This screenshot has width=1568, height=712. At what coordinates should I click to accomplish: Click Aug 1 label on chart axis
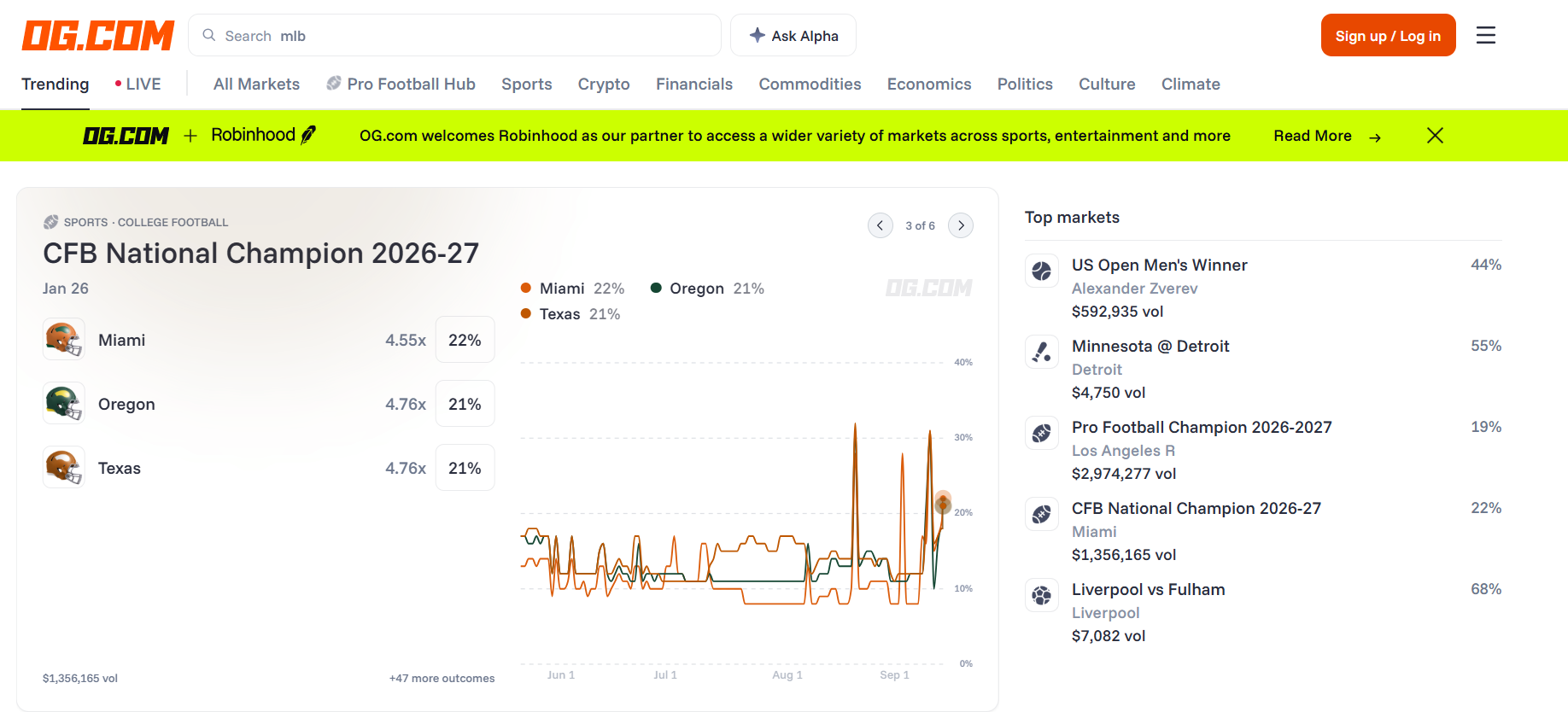click(x=787, y=674)
